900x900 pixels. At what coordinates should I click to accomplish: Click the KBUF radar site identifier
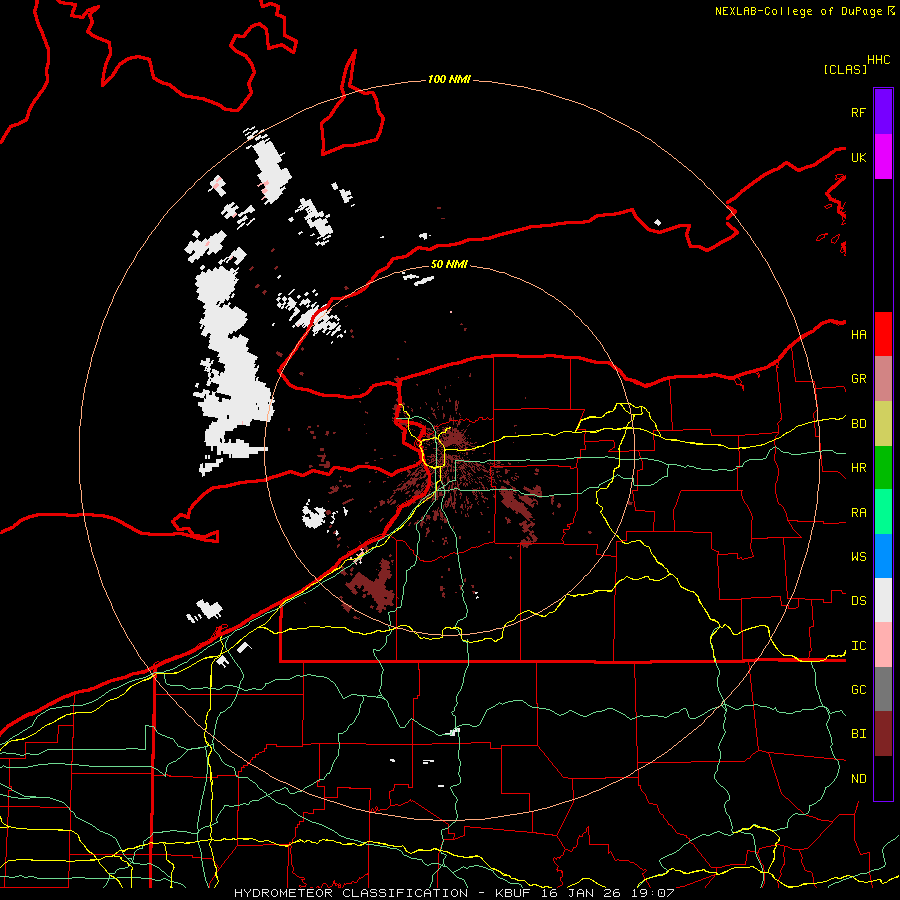coord(513,893)
